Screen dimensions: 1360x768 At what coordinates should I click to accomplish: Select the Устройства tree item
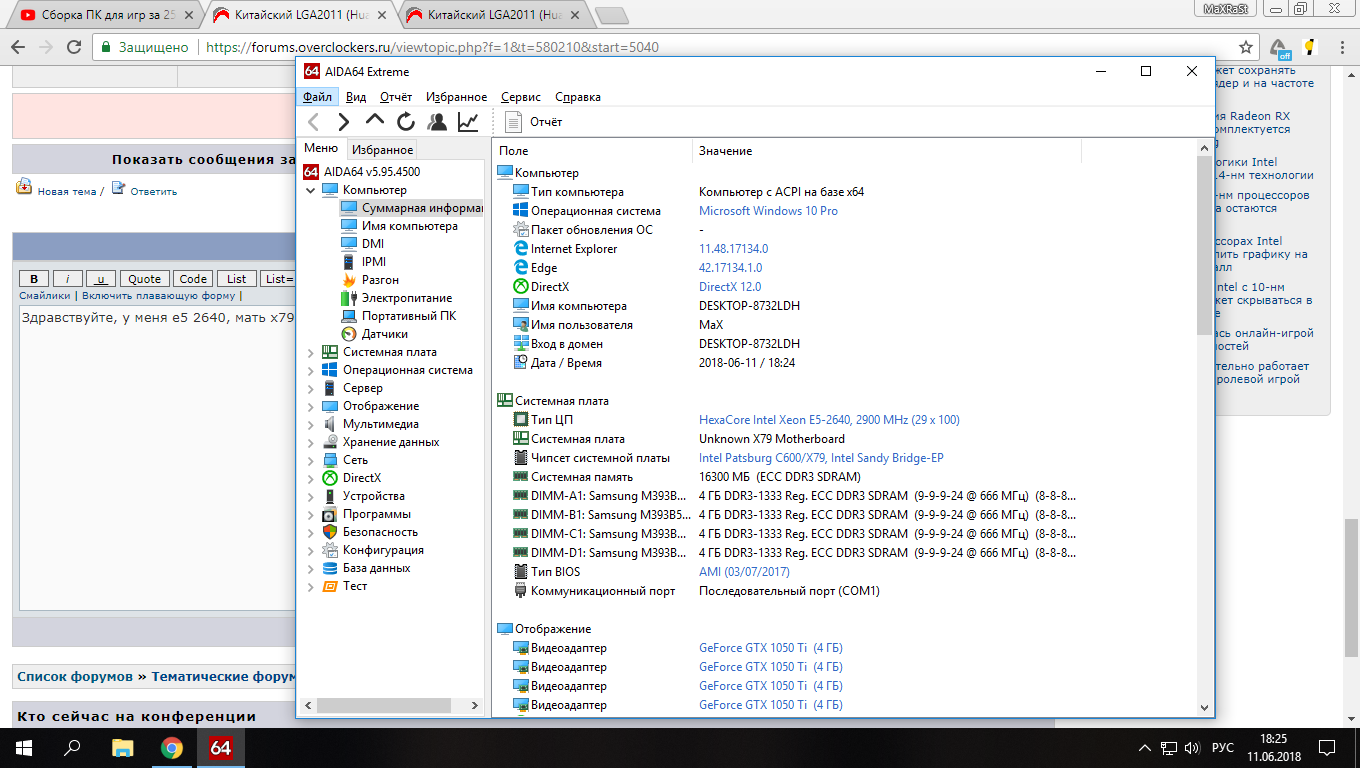click(363, 496)
